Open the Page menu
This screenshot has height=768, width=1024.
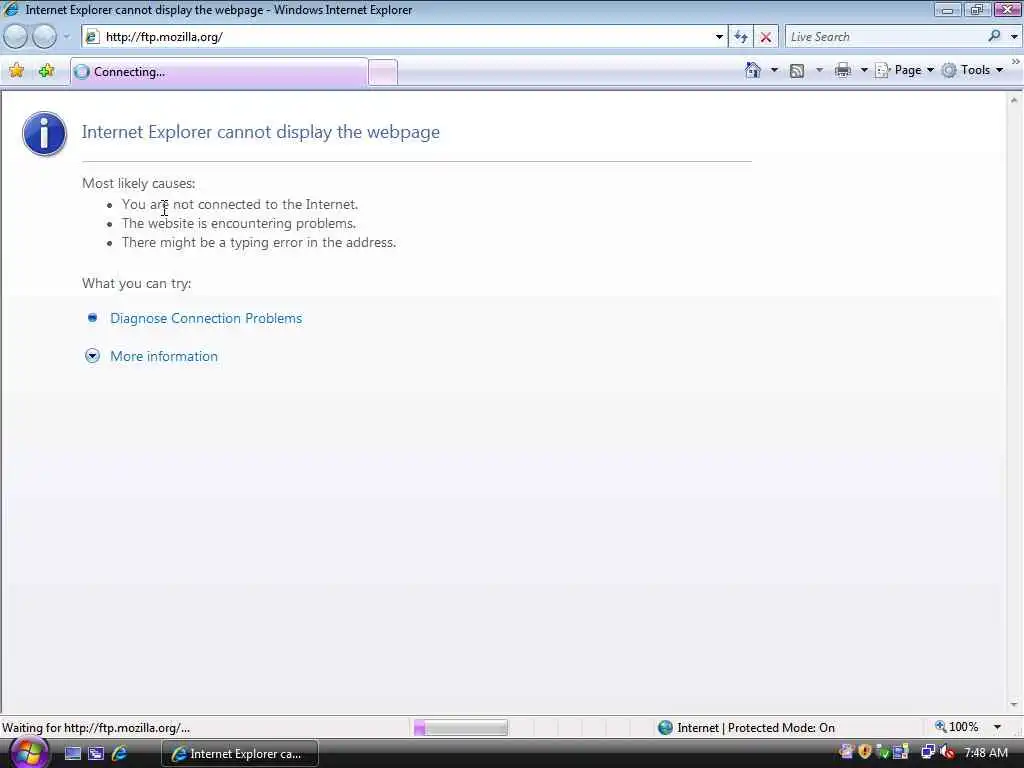[904, 70]
